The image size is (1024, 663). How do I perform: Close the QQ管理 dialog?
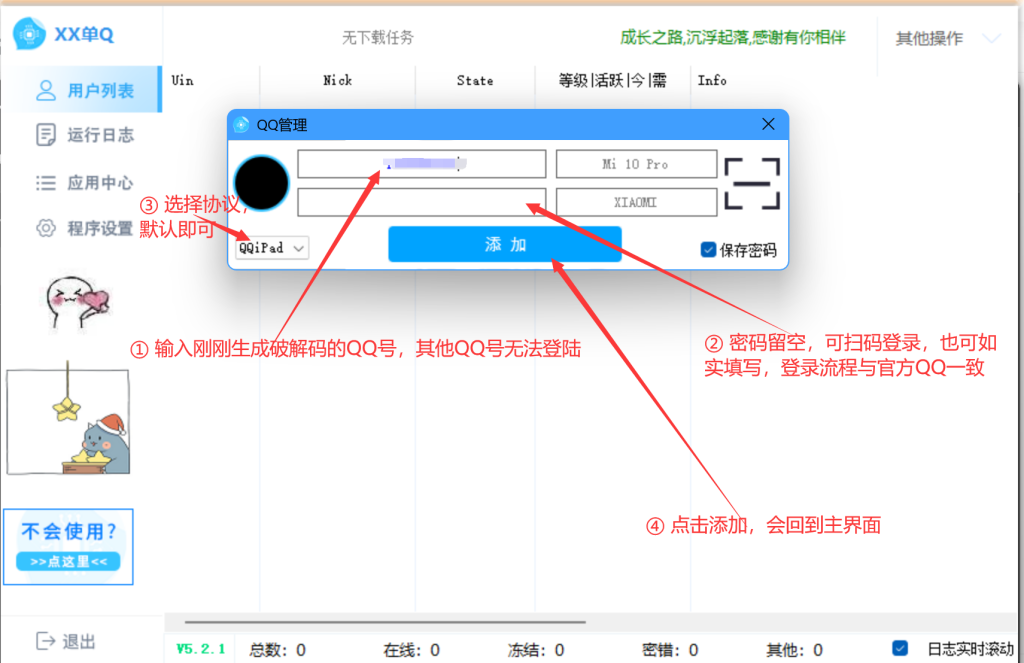coord(768,124)
